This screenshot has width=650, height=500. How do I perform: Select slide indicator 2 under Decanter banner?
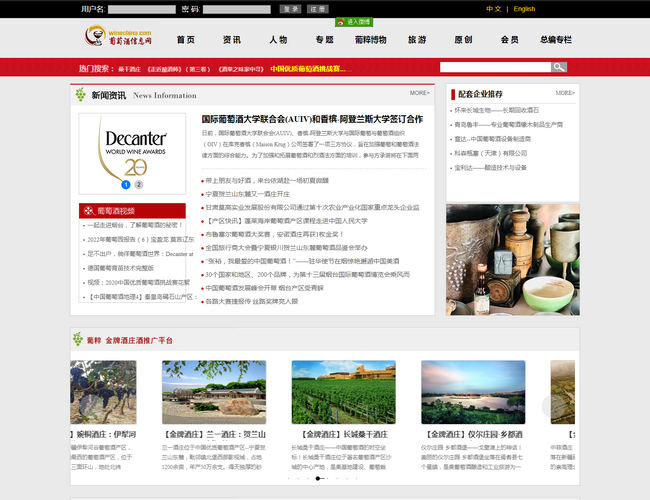[139, 184]
